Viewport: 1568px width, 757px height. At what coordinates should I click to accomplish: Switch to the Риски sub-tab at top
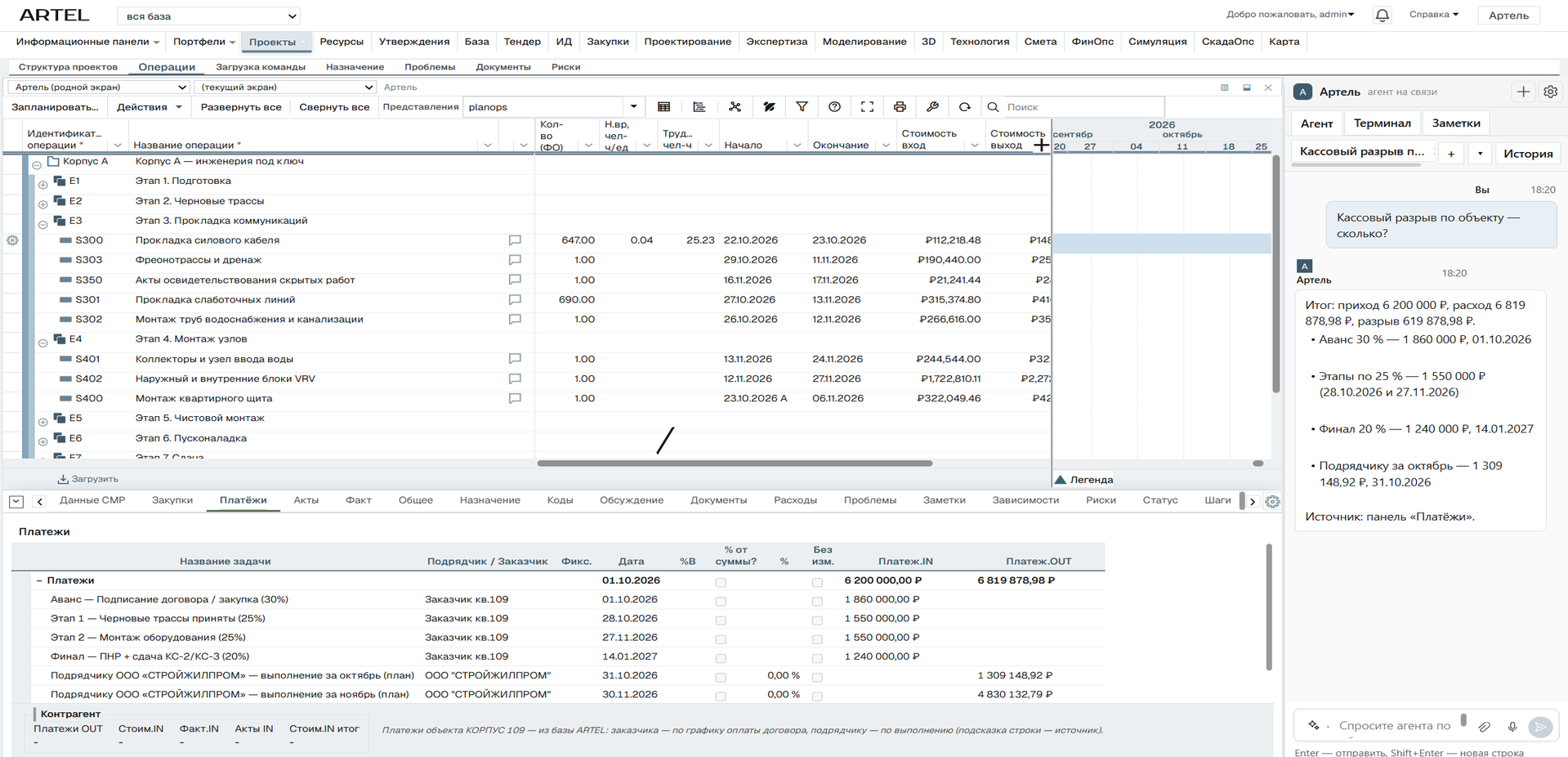565,67
